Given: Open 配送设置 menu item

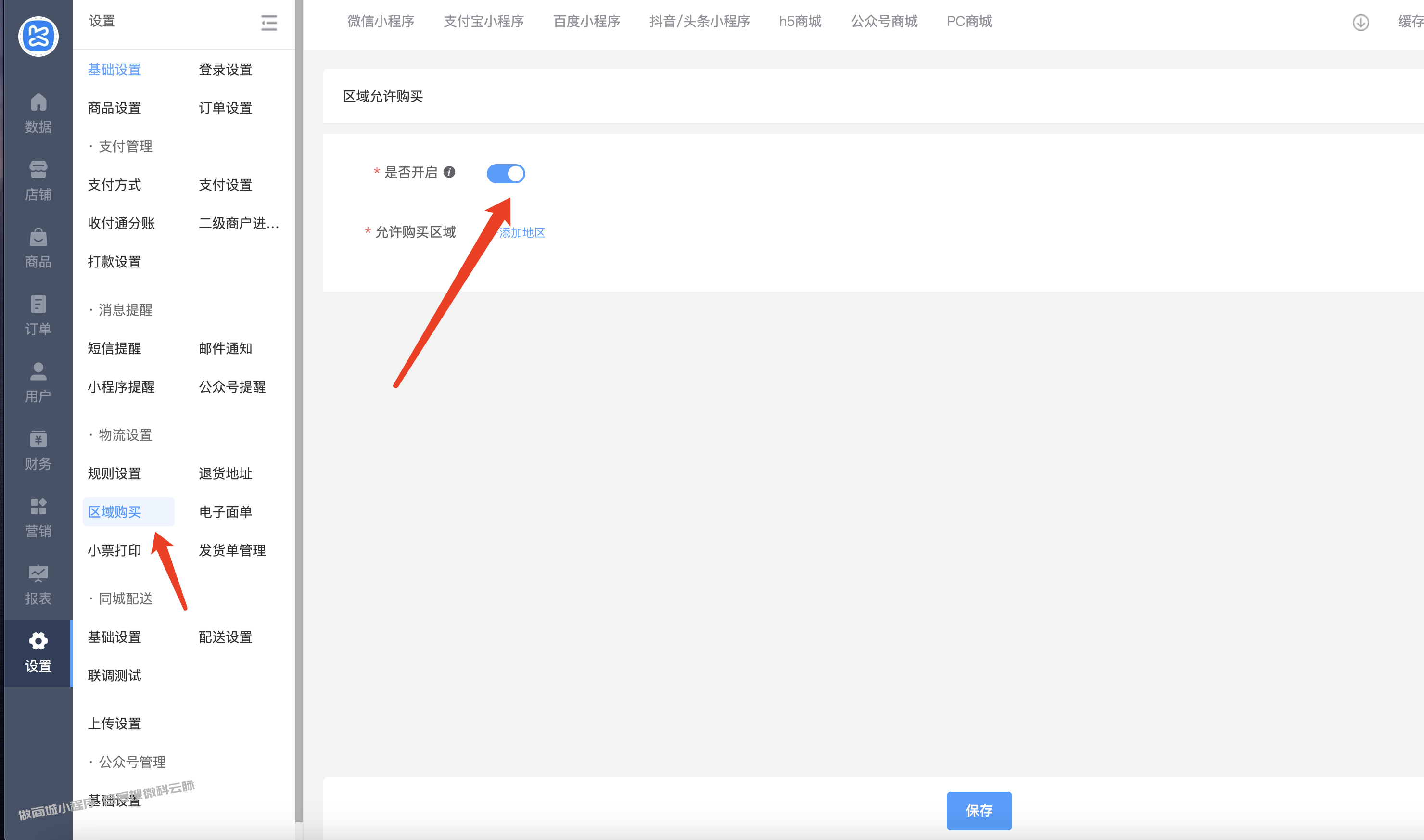Looking at the screenshot, I should point(225,637).
